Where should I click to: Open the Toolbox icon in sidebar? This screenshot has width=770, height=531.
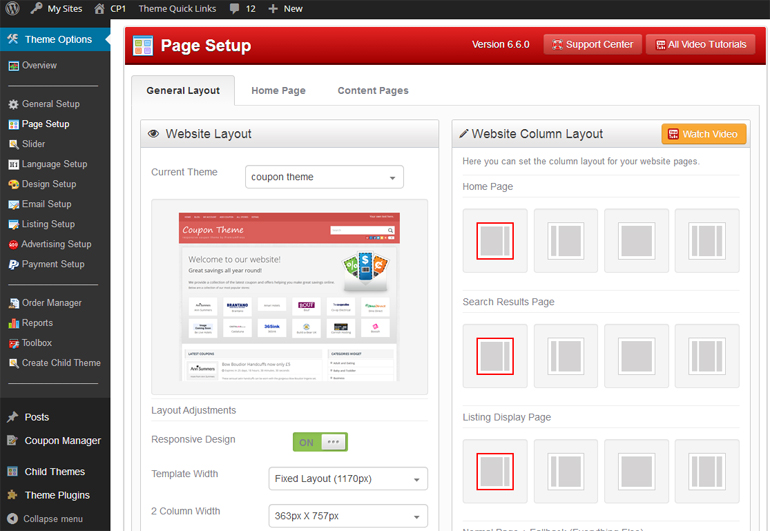13,343
